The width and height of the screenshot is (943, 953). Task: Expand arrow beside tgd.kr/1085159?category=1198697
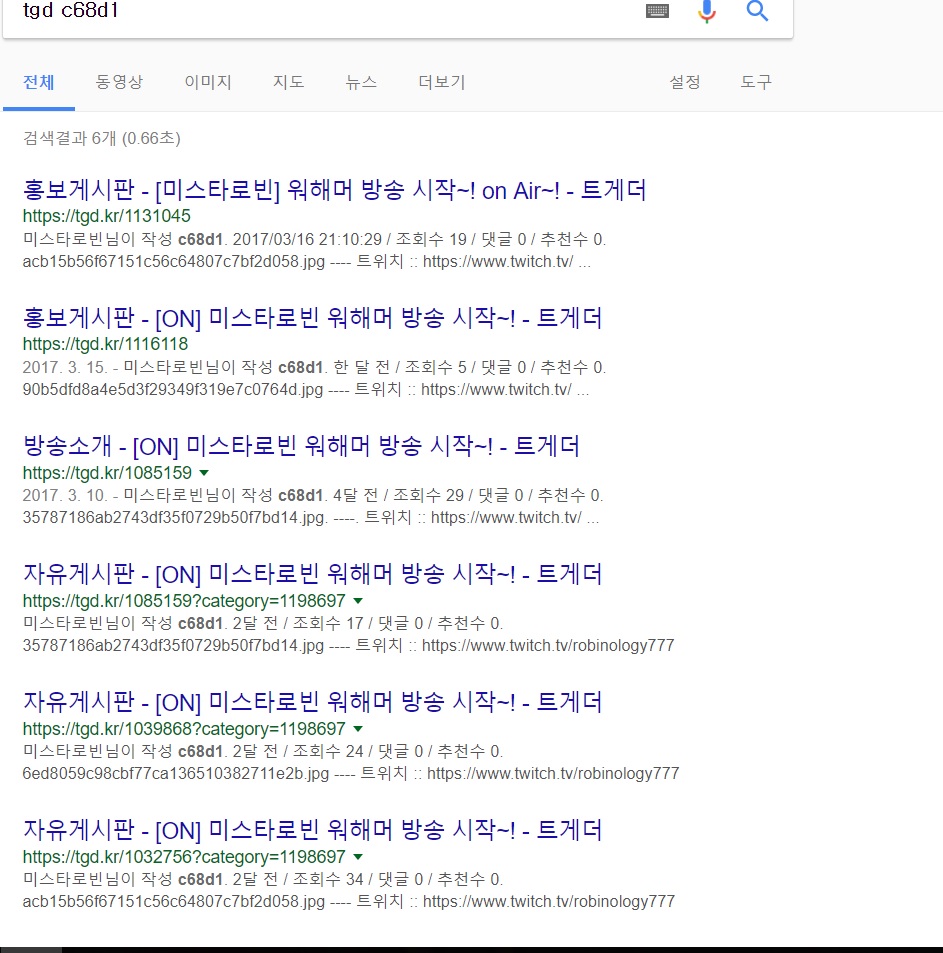click(358, 601)
